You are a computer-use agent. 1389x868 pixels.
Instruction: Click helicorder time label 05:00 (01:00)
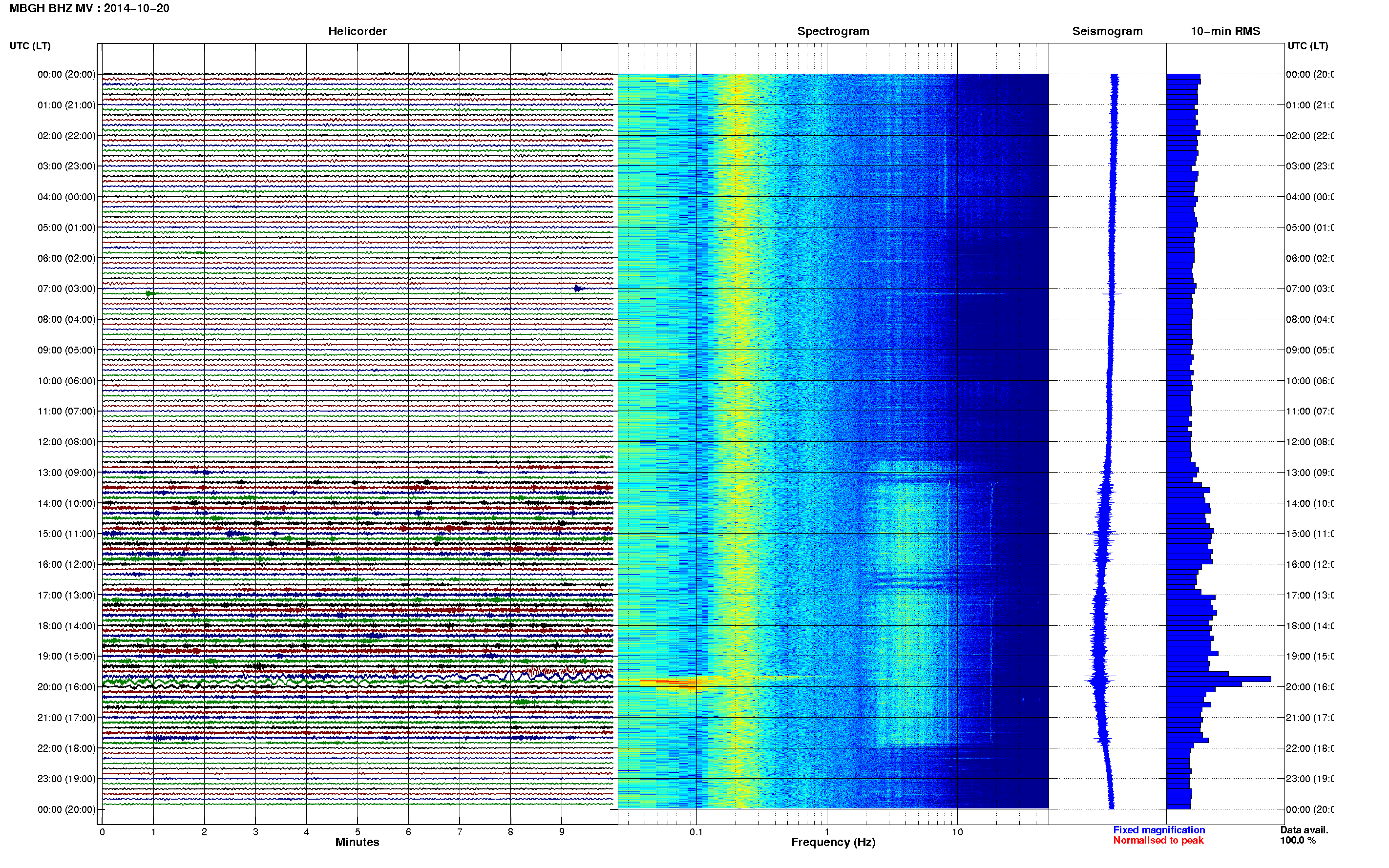pos(66,228)
